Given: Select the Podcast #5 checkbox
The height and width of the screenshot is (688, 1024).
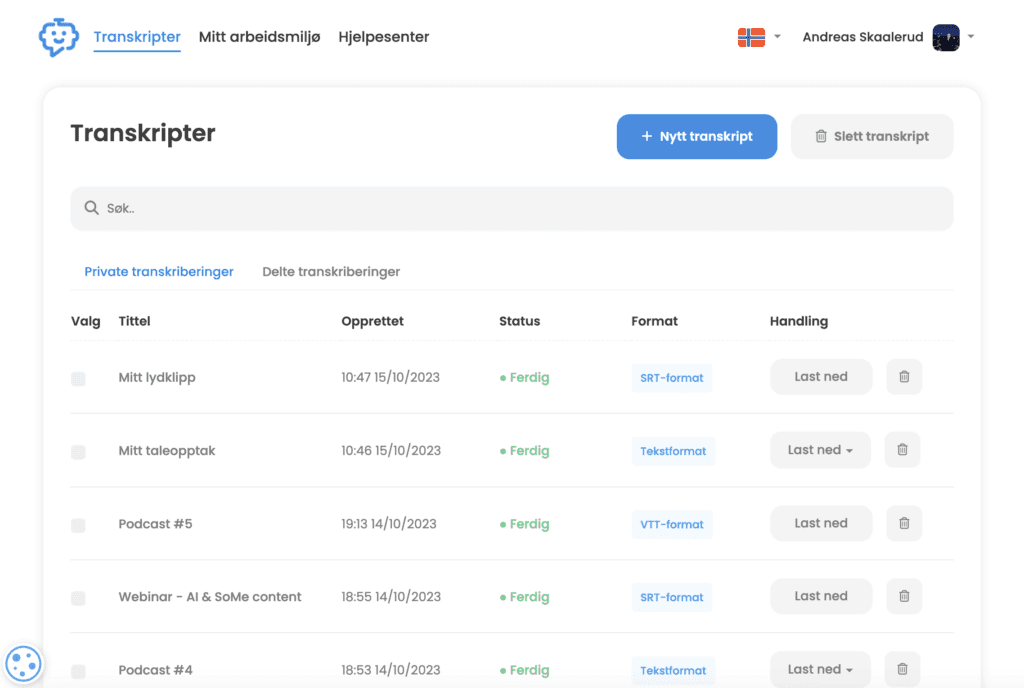Looking at the screenshot, I should (78, 525).
